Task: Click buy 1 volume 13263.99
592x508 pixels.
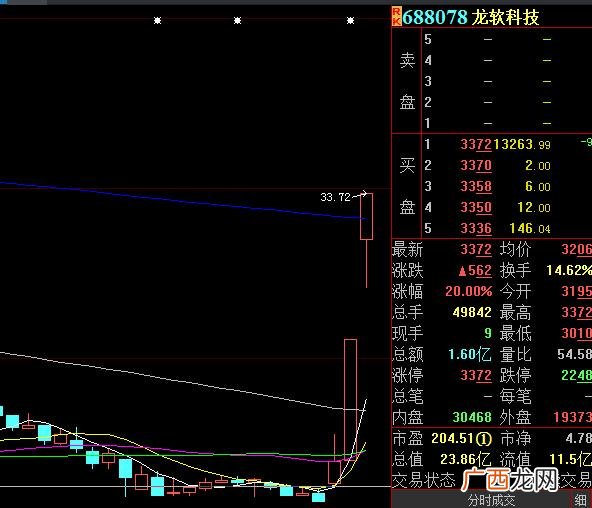Action: 522,145
